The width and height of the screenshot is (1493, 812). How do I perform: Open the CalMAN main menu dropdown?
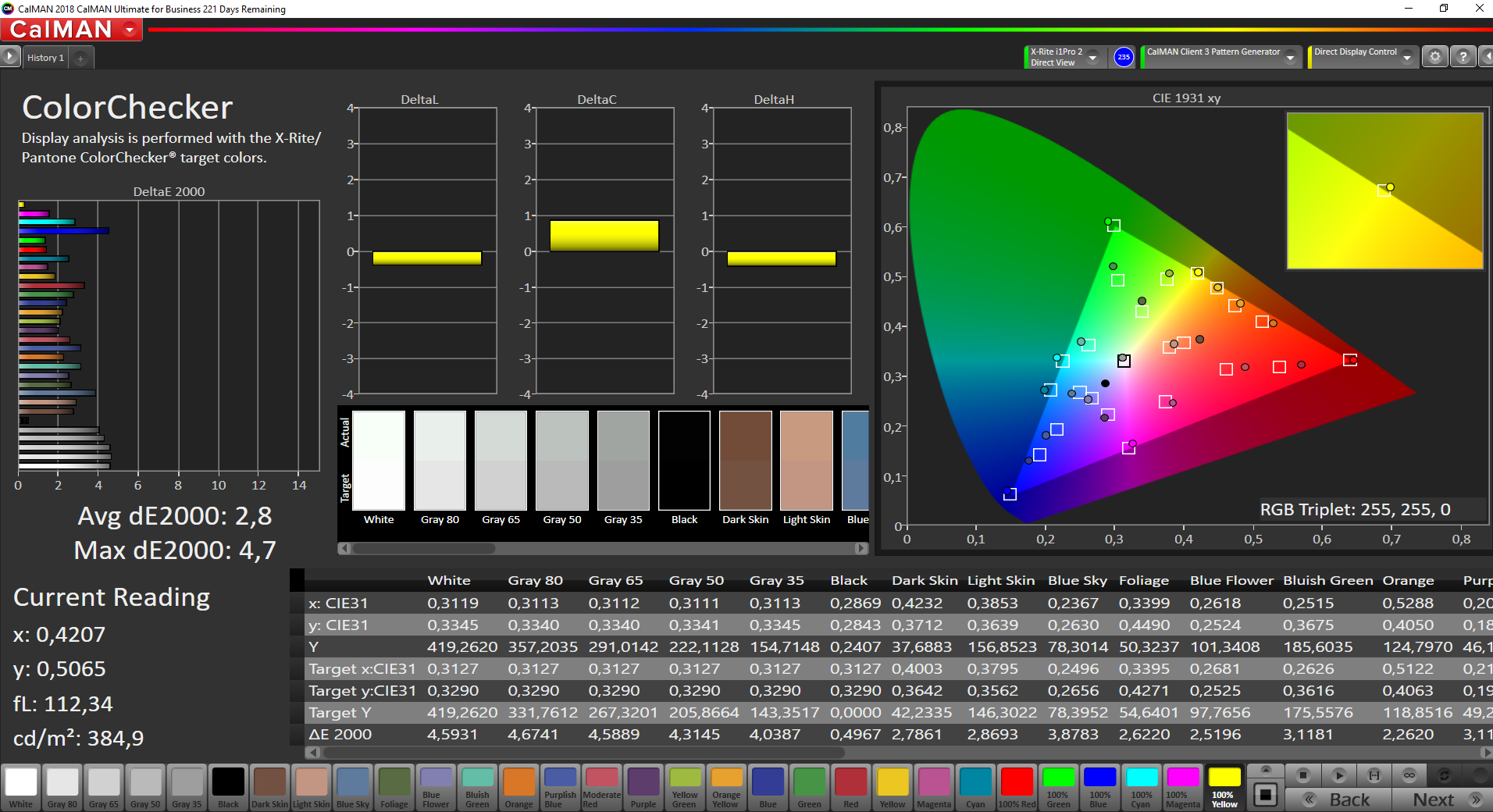click(71, 30)
